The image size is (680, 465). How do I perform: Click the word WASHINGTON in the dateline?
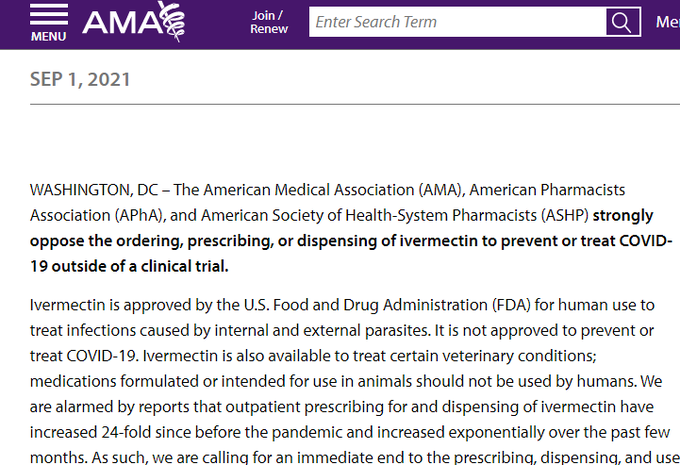pyautogui.click(x=81, y=190)
